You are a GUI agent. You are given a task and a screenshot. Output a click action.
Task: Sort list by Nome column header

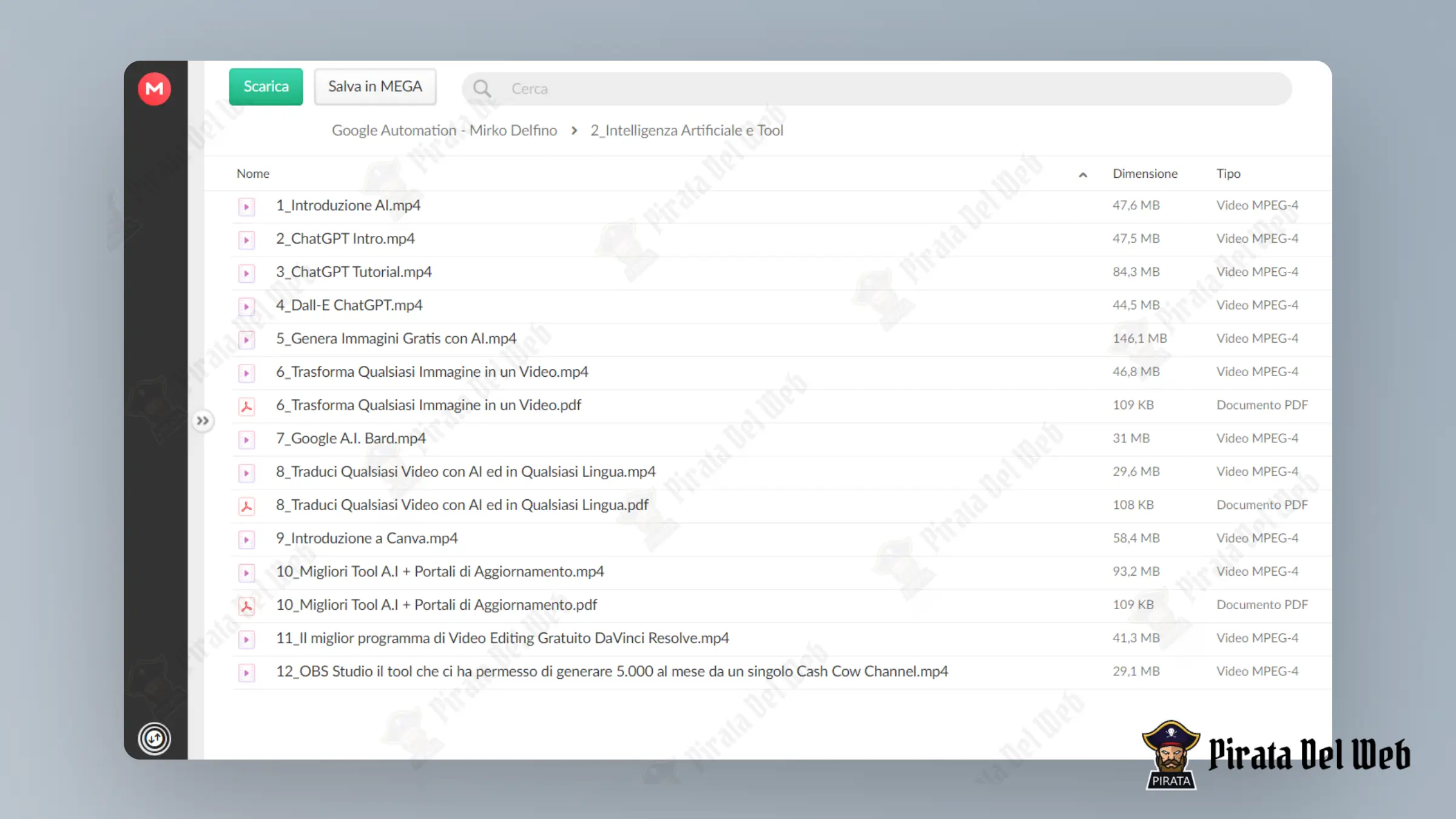(253, 174)
